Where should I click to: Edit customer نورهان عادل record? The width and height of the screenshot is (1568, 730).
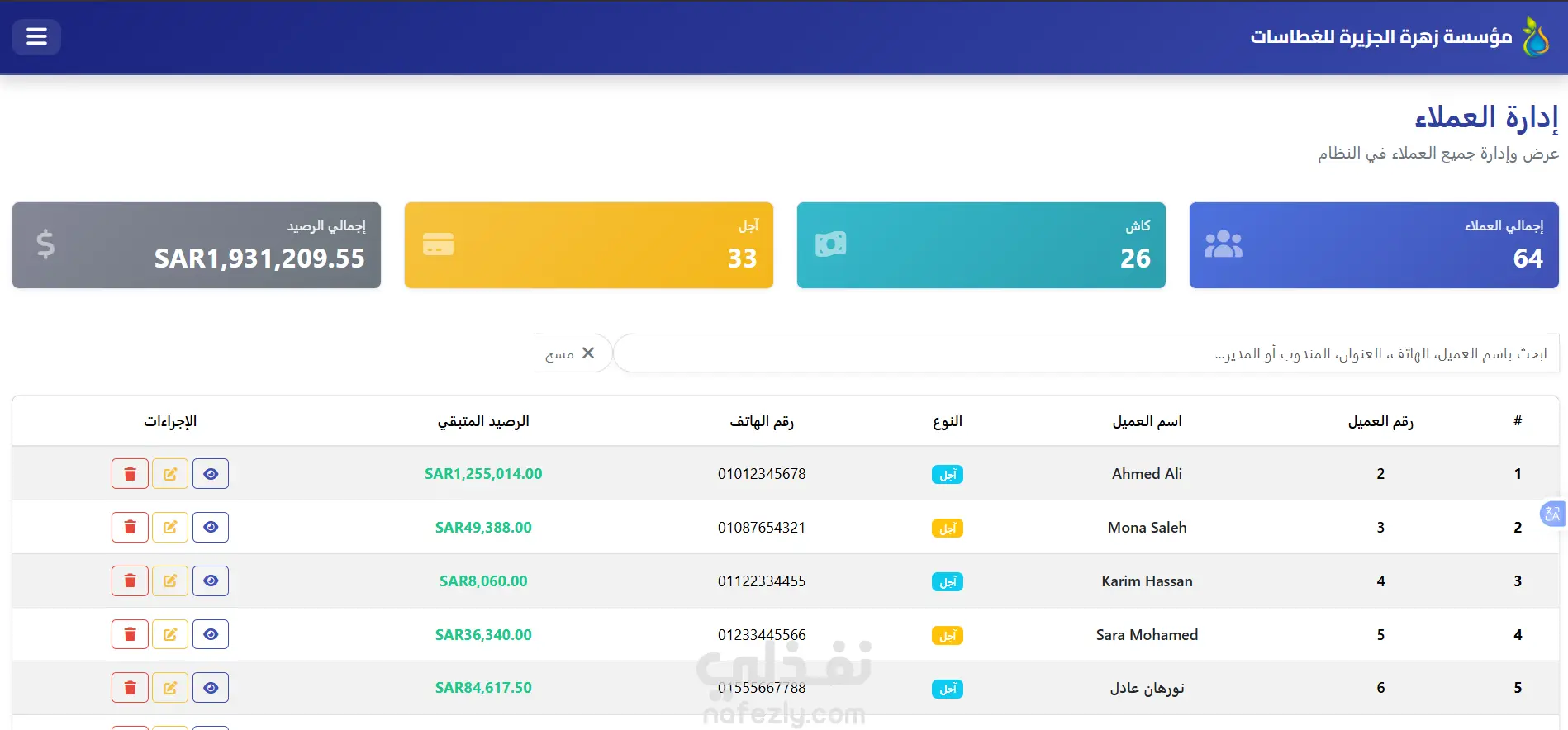170,688
